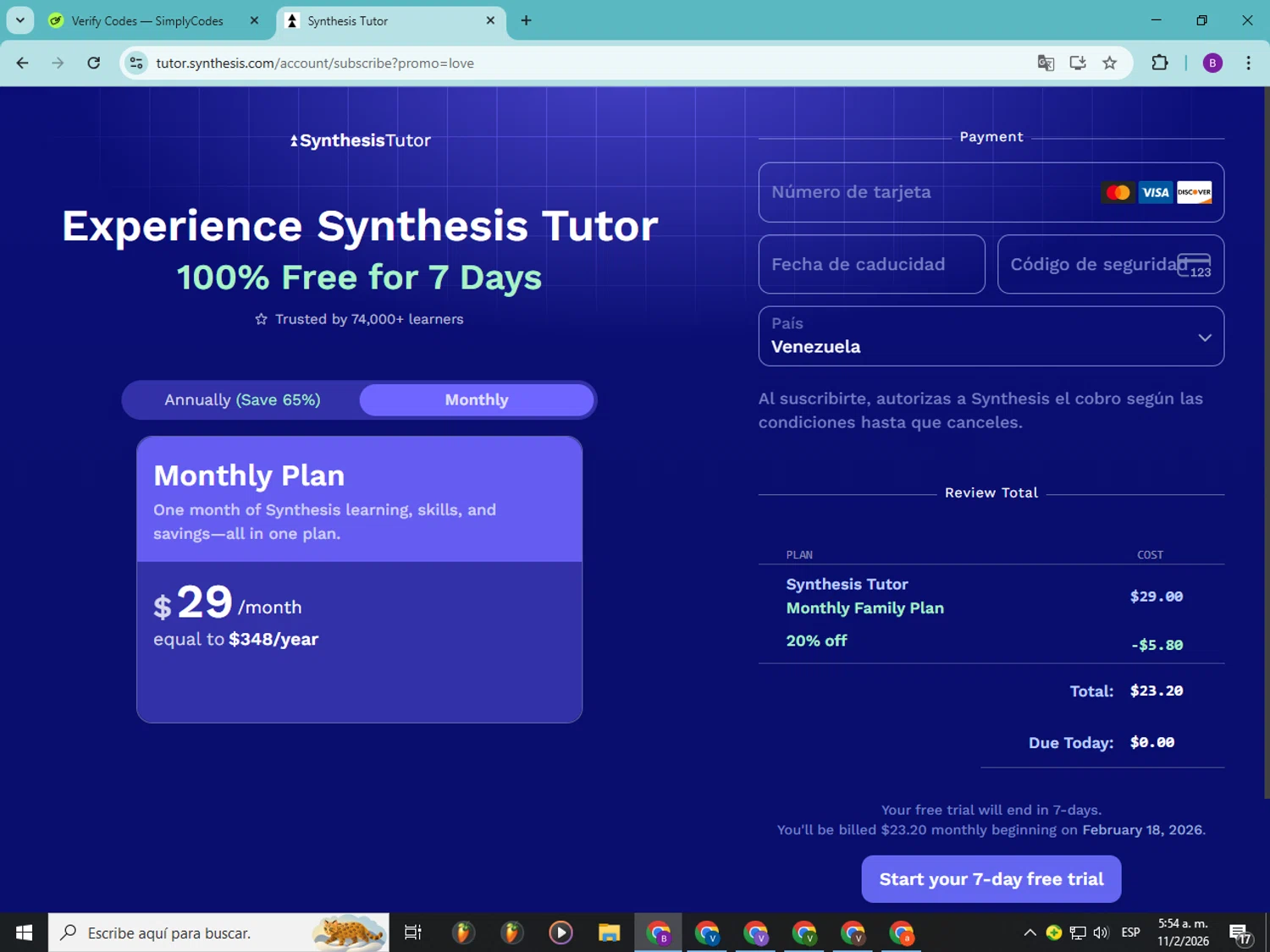Click the install app icon in address bar
Screen dimensions: 1270x952
point(1078,63)
